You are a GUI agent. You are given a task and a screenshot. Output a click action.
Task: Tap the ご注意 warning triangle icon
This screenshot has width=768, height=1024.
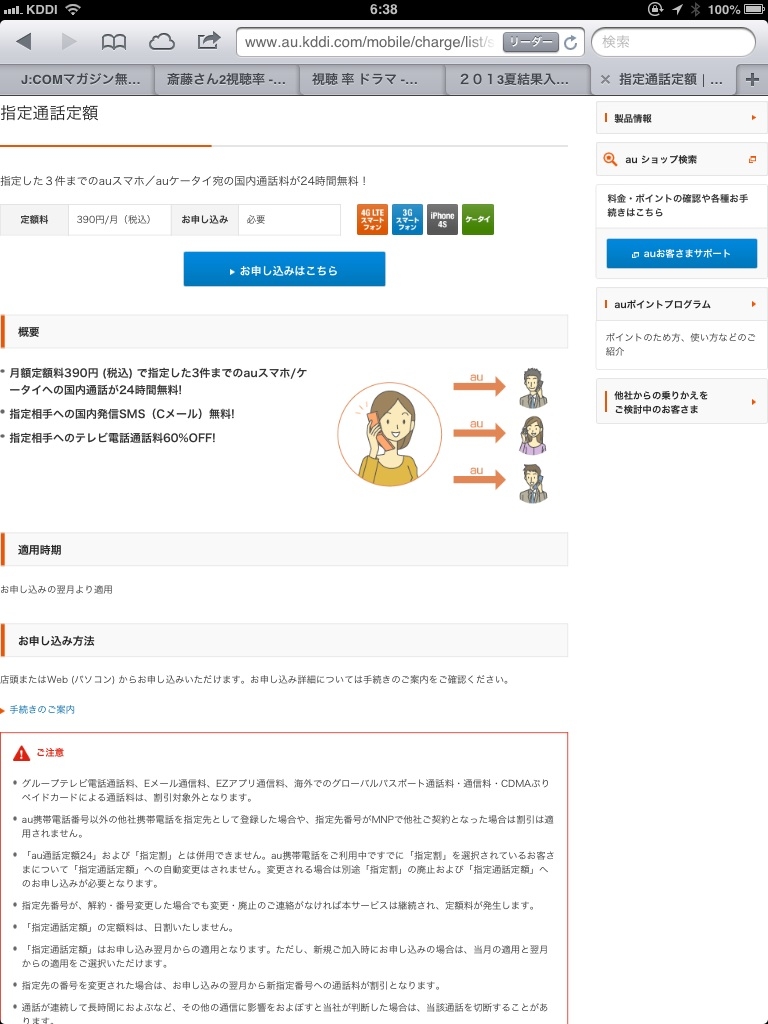[x=22, y=753]
